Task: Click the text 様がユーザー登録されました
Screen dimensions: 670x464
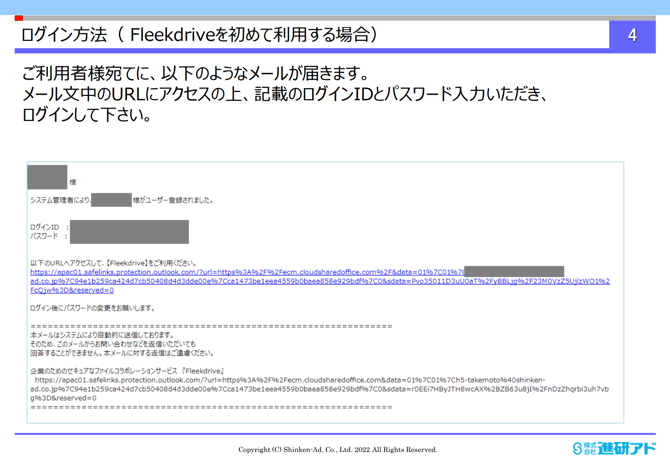Action: (x=173, y=200)
